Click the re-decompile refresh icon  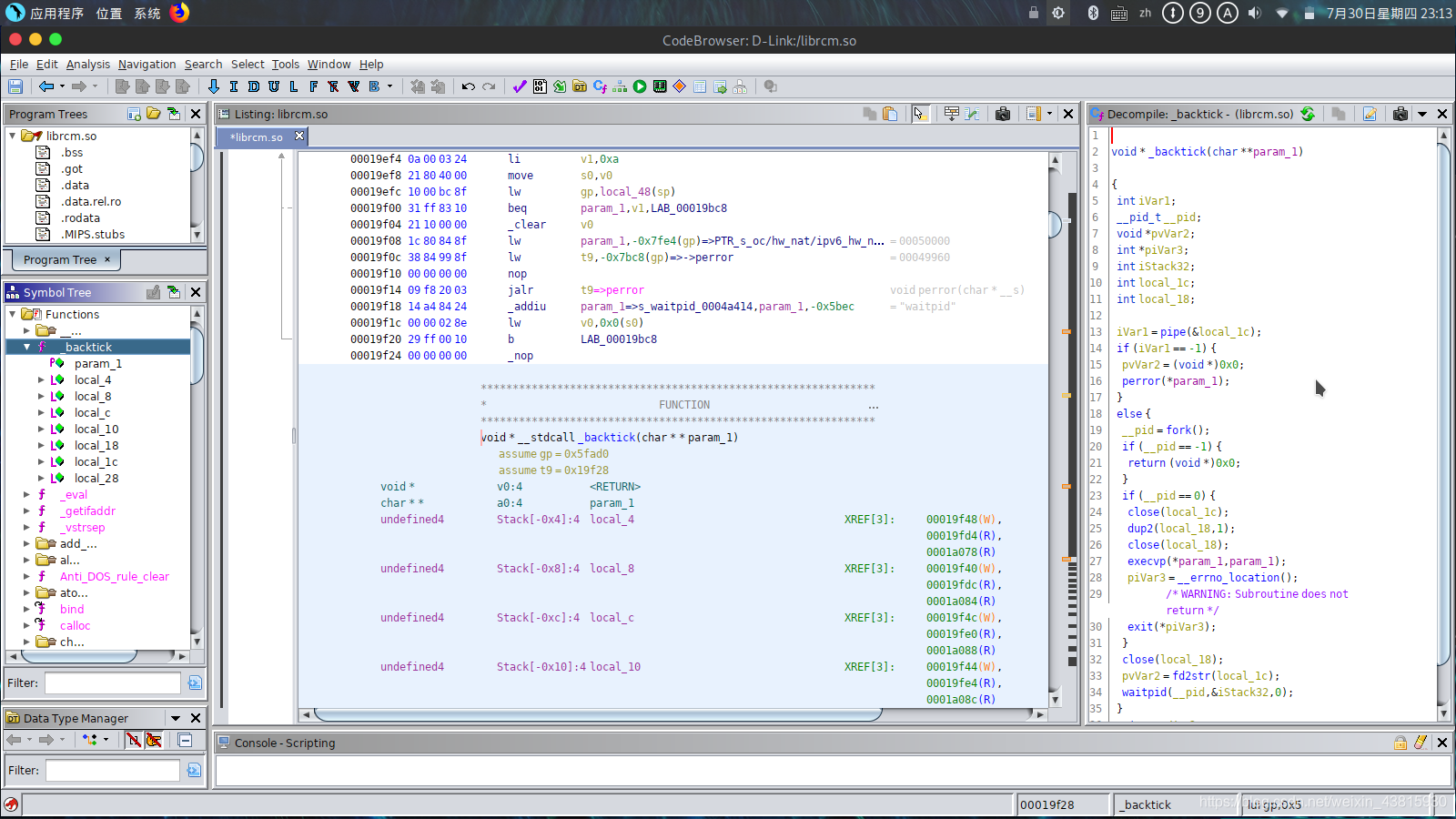(1308, 114)
